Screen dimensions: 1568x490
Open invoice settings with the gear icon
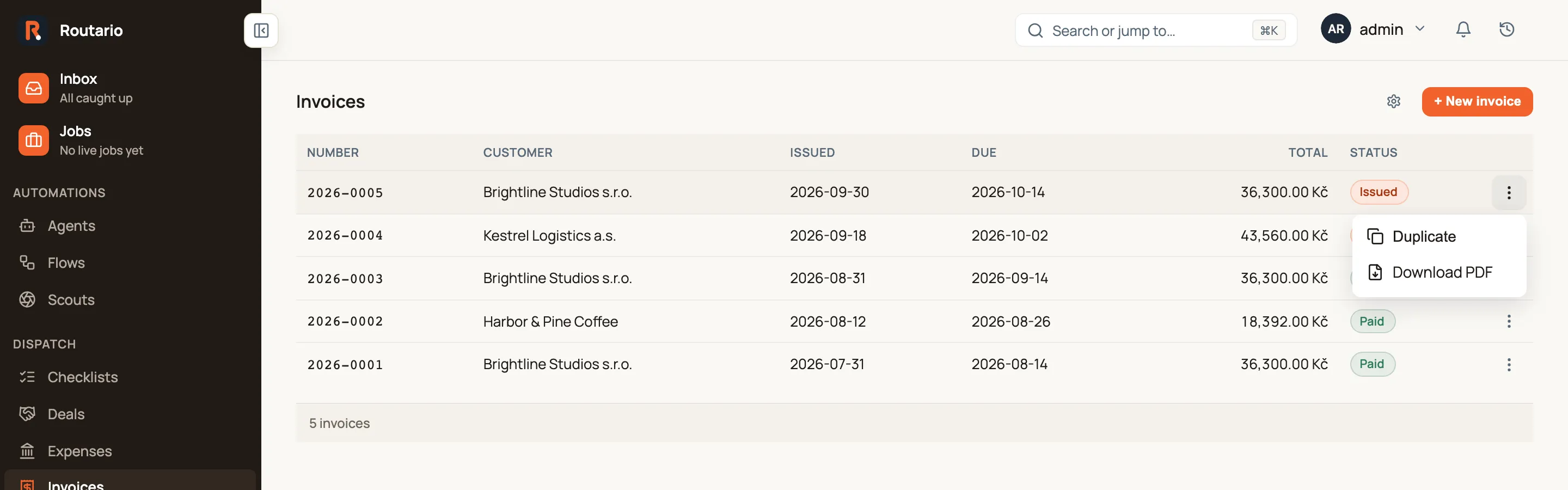1393,102
